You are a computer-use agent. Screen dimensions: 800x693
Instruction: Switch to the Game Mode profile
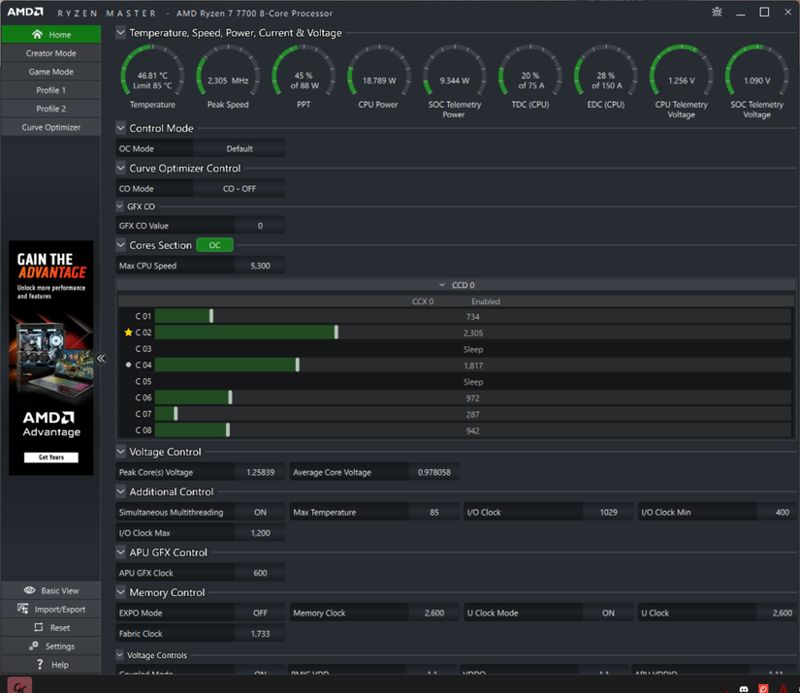point(50,71)
